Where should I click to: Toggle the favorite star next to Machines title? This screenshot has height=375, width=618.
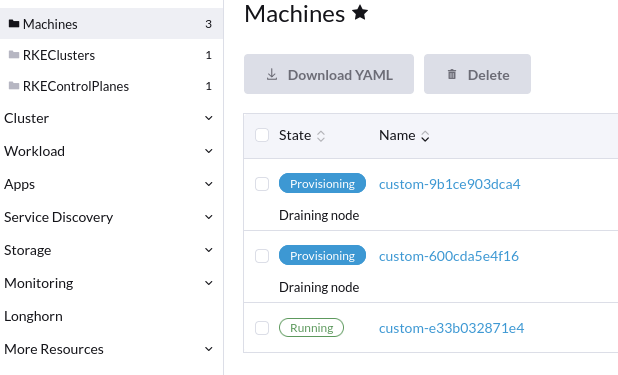pyautogui.click(x=360, y=13)
